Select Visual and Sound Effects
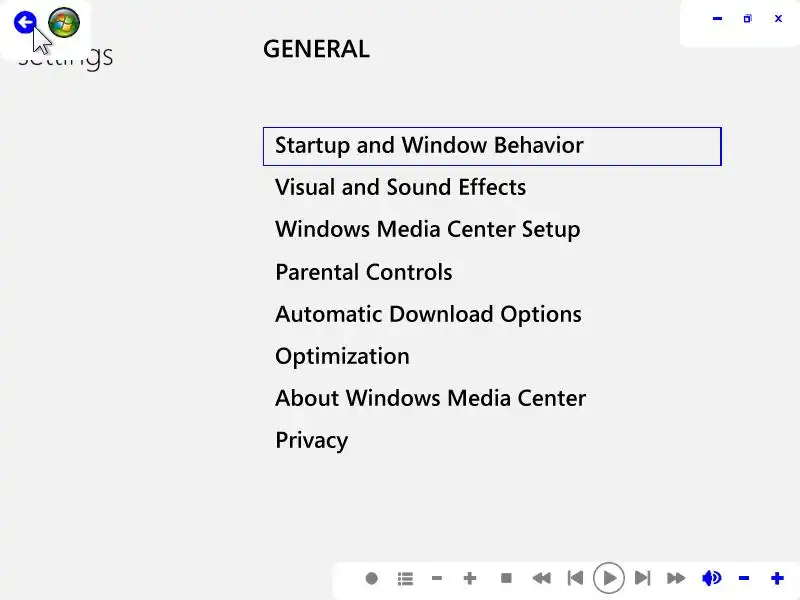Viewport: 800px width, 600px height. [400, 188]
